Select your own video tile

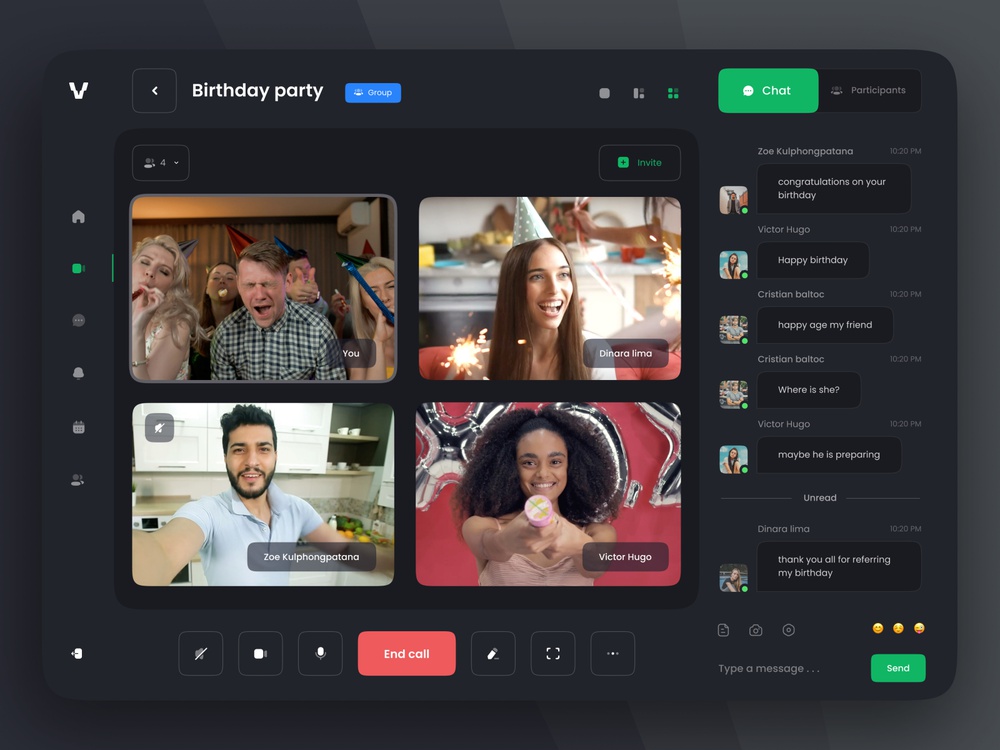coord(263,288)
